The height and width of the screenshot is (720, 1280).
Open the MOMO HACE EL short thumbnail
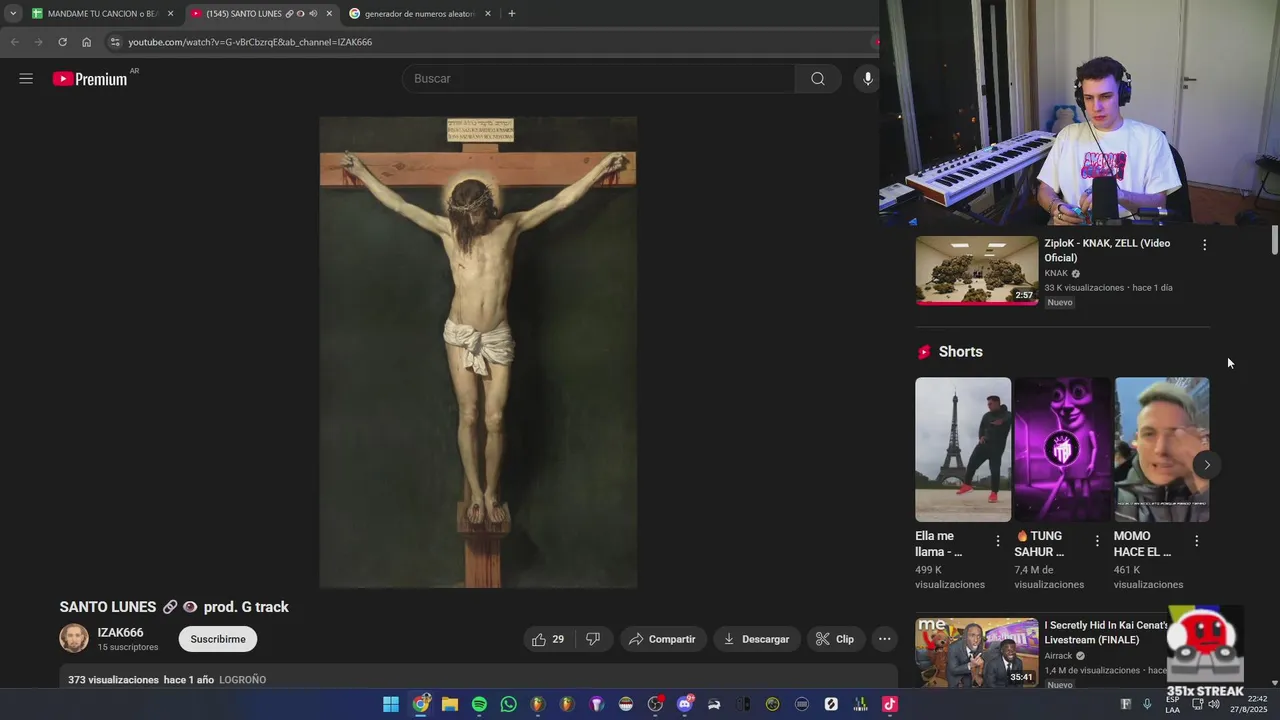[x=1162, y=449]
